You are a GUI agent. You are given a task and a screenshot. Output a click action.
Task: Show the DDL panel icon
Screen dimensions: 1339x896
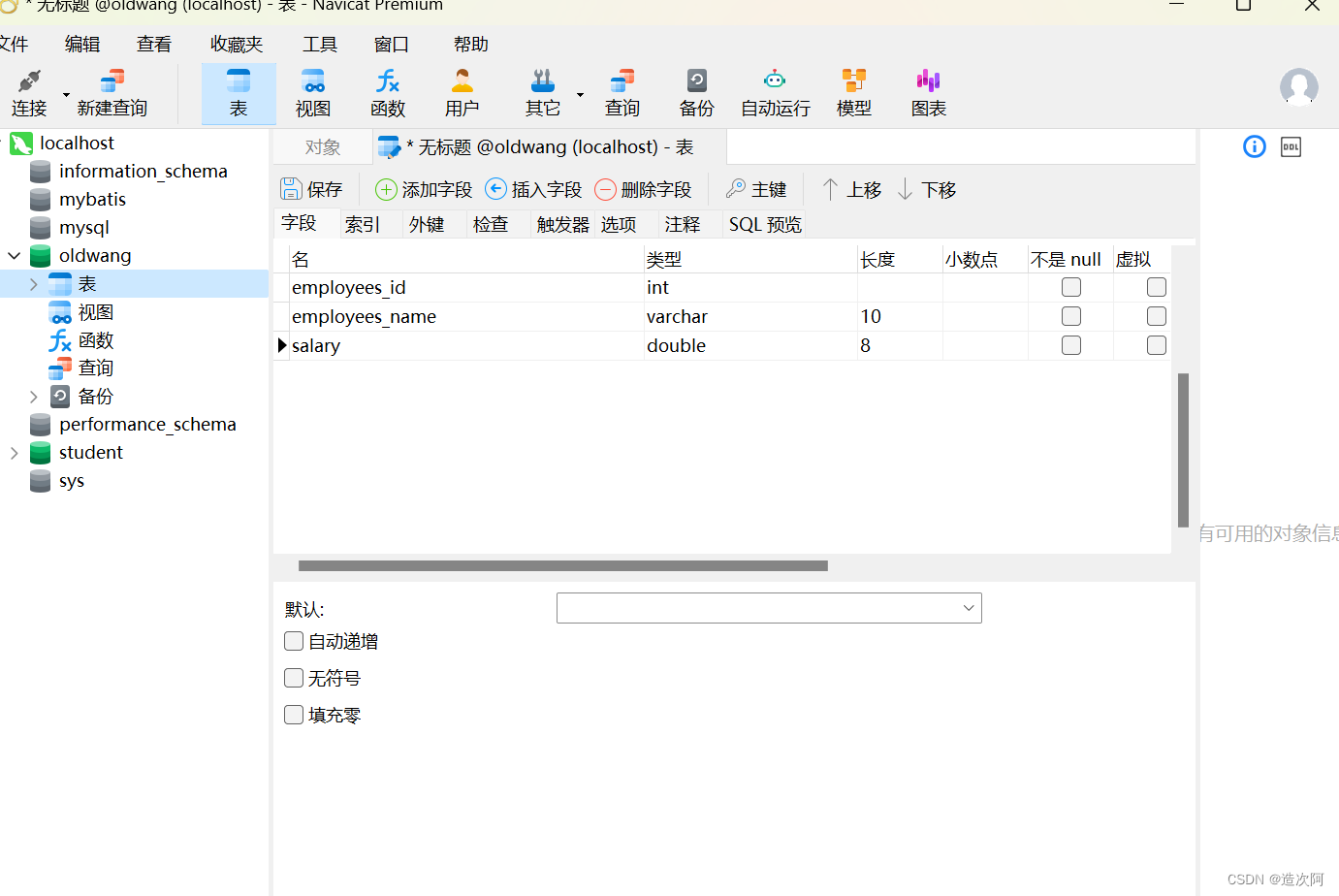pyautogui.click(x=1291, y=146)
